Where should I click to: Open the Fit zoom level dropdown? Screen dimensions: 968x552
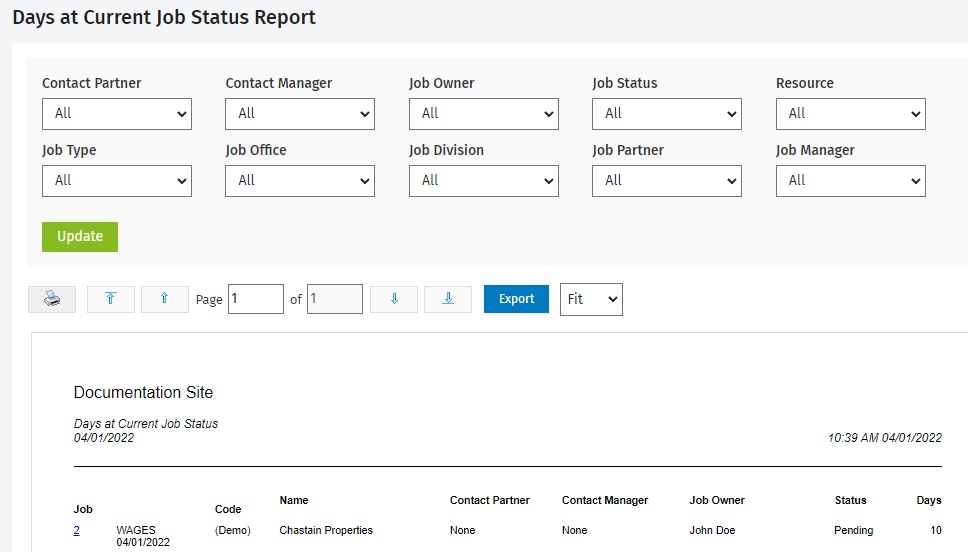click(x=591, y=299)
